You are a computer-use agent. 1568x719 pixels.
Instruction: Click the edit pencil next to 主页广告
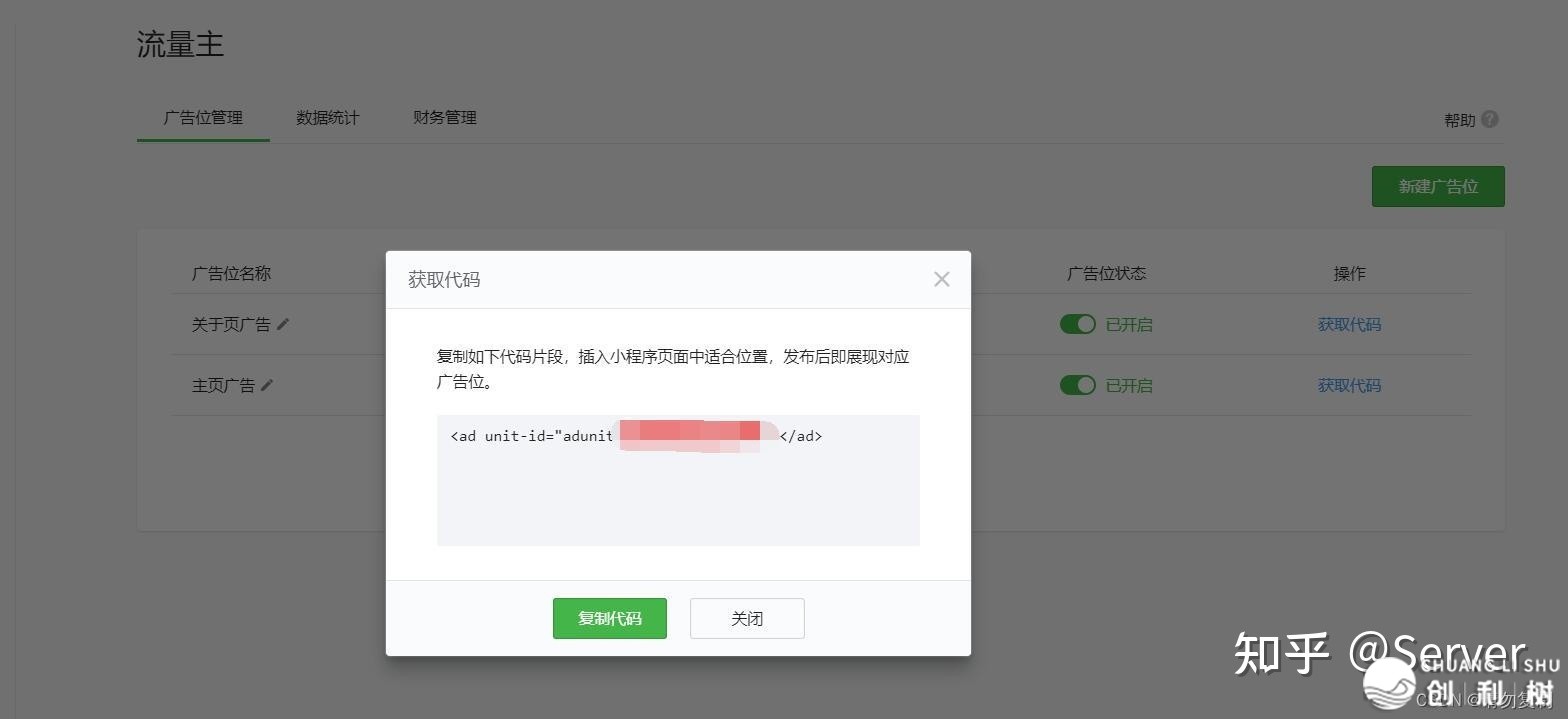(267, 385)
